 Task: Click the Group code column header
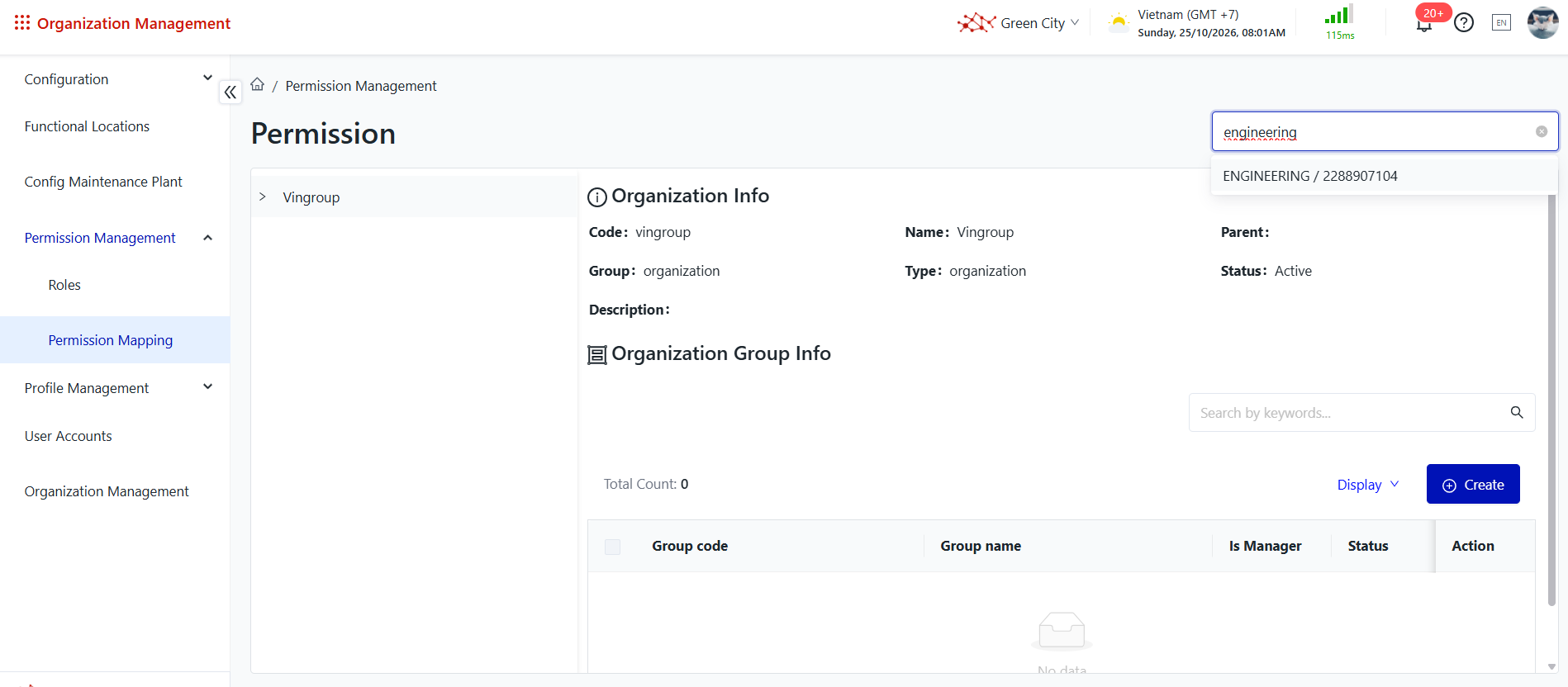690,546
